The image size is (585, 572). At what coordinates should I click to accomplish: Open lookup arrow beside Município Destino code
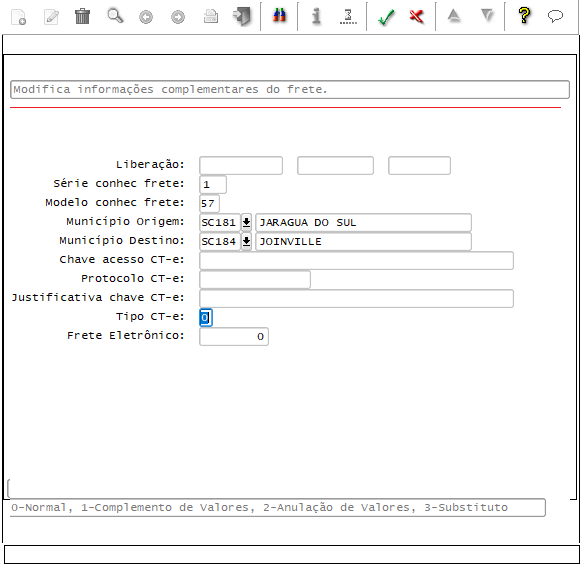tap(246, 241)
